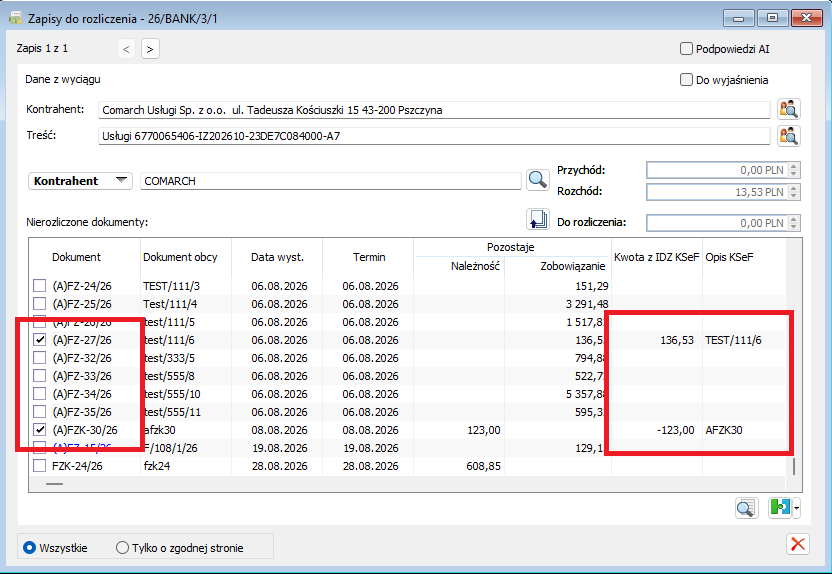Sort by Dokument column header
Viewport: 832px width, 574px height.
[76, 257]
